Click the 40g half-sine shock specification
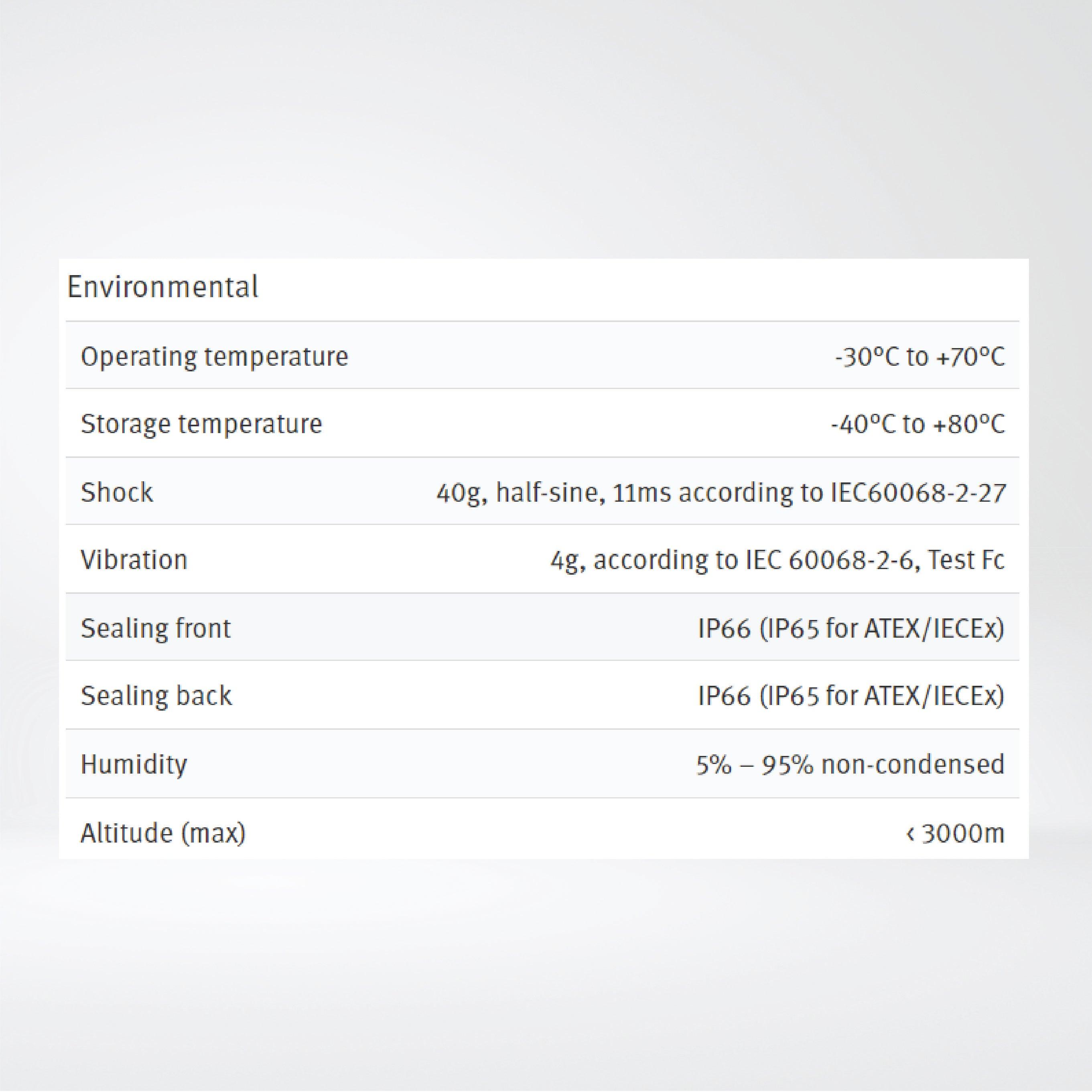This screenshot has width=1092, height=1092. tap(721, 492)
